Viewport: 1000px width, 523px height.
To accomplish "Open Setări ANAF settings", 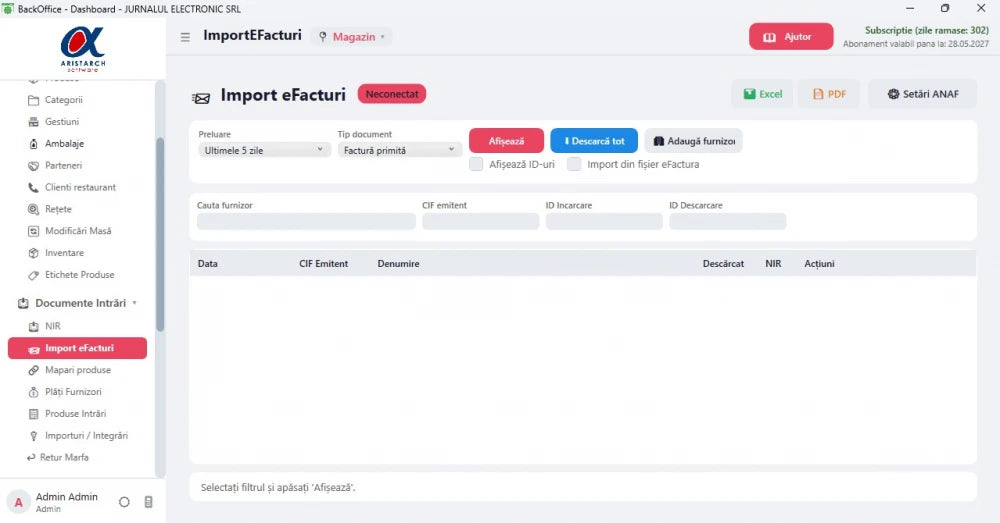I will (923, 94).
